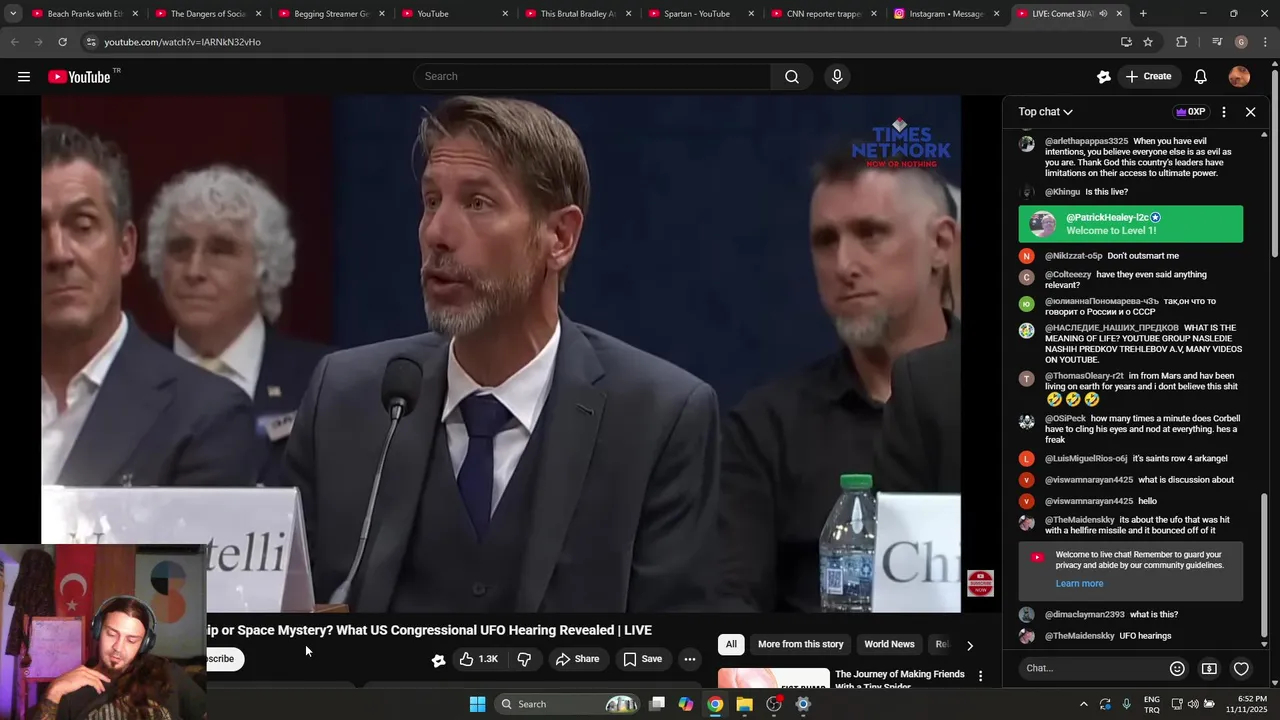Click the YouTube search magnifier button

point(792,77)
